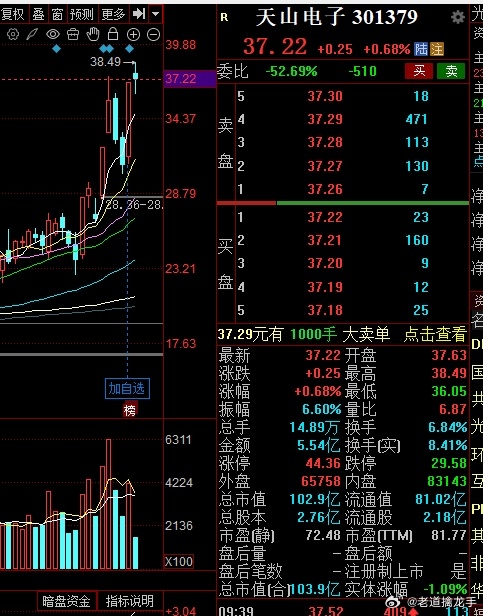Zoom in with the plus icon
483x616 pixels.
pos(134,35)
